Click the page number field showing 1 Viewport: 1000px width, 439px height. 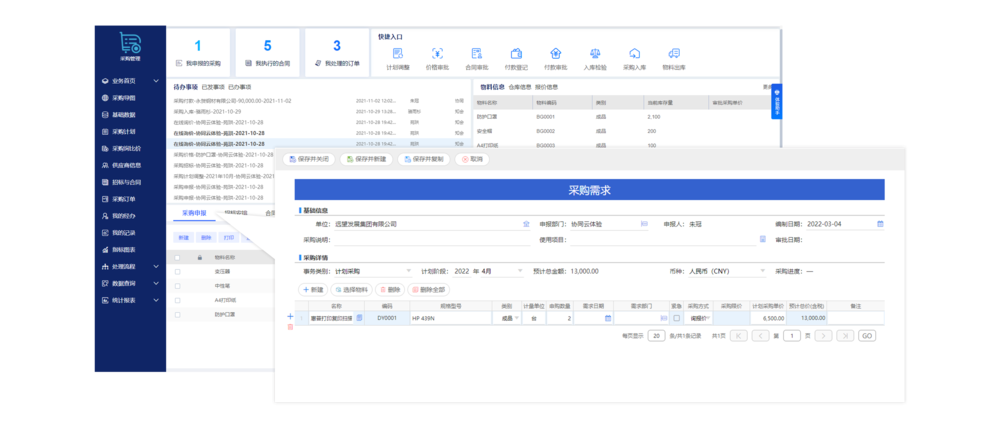[791, 336]
